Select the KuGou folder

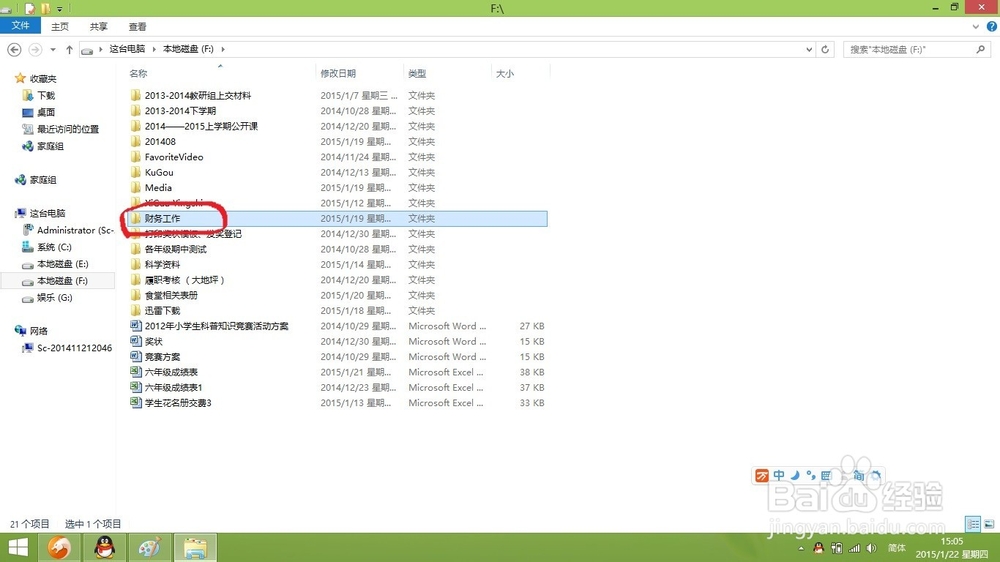coord(159,172)
